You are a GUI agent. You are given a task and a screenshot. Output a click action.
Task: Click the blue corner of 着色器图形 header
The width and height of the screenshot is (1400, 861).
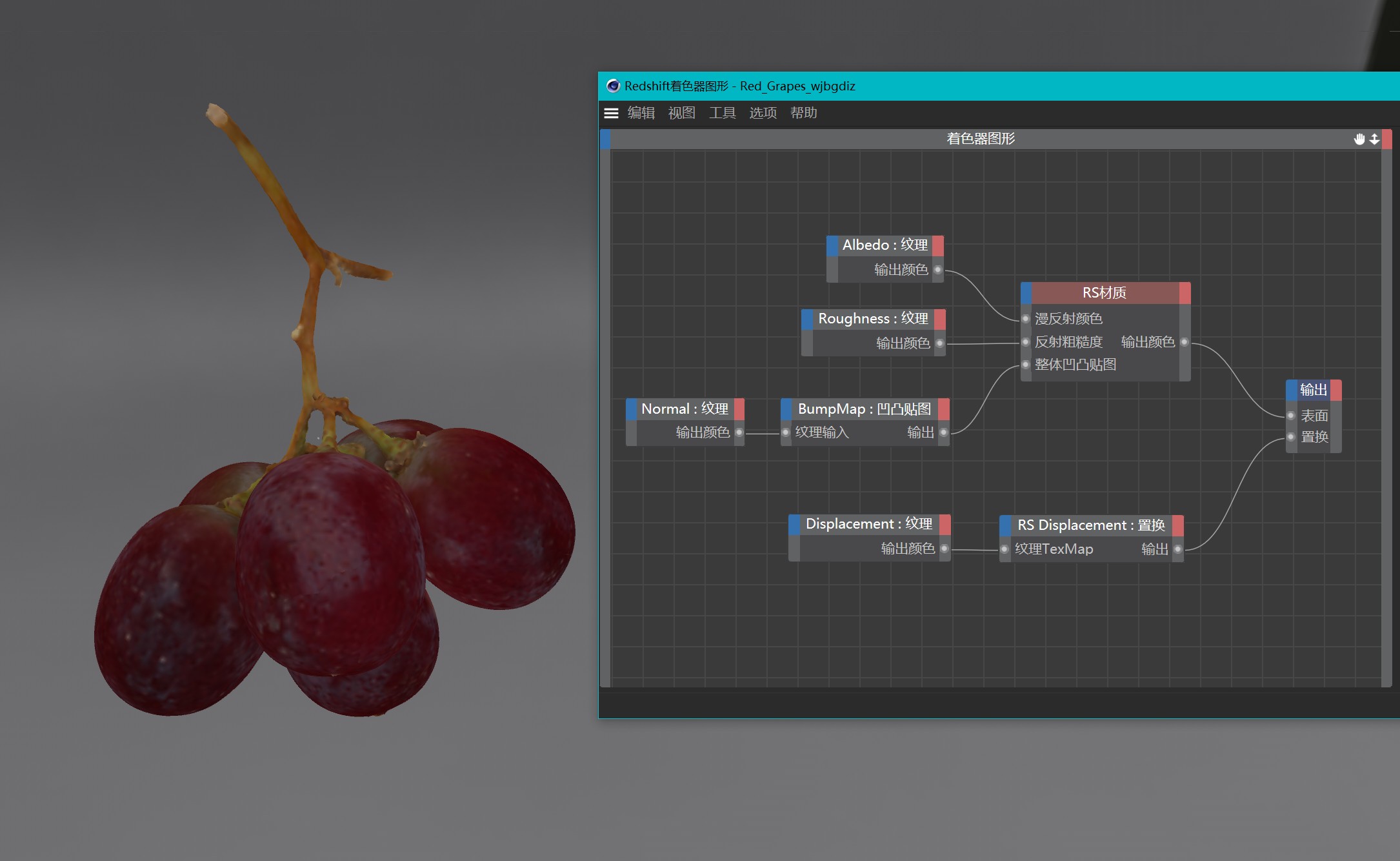pyautogui.click(x=605, y=139)
